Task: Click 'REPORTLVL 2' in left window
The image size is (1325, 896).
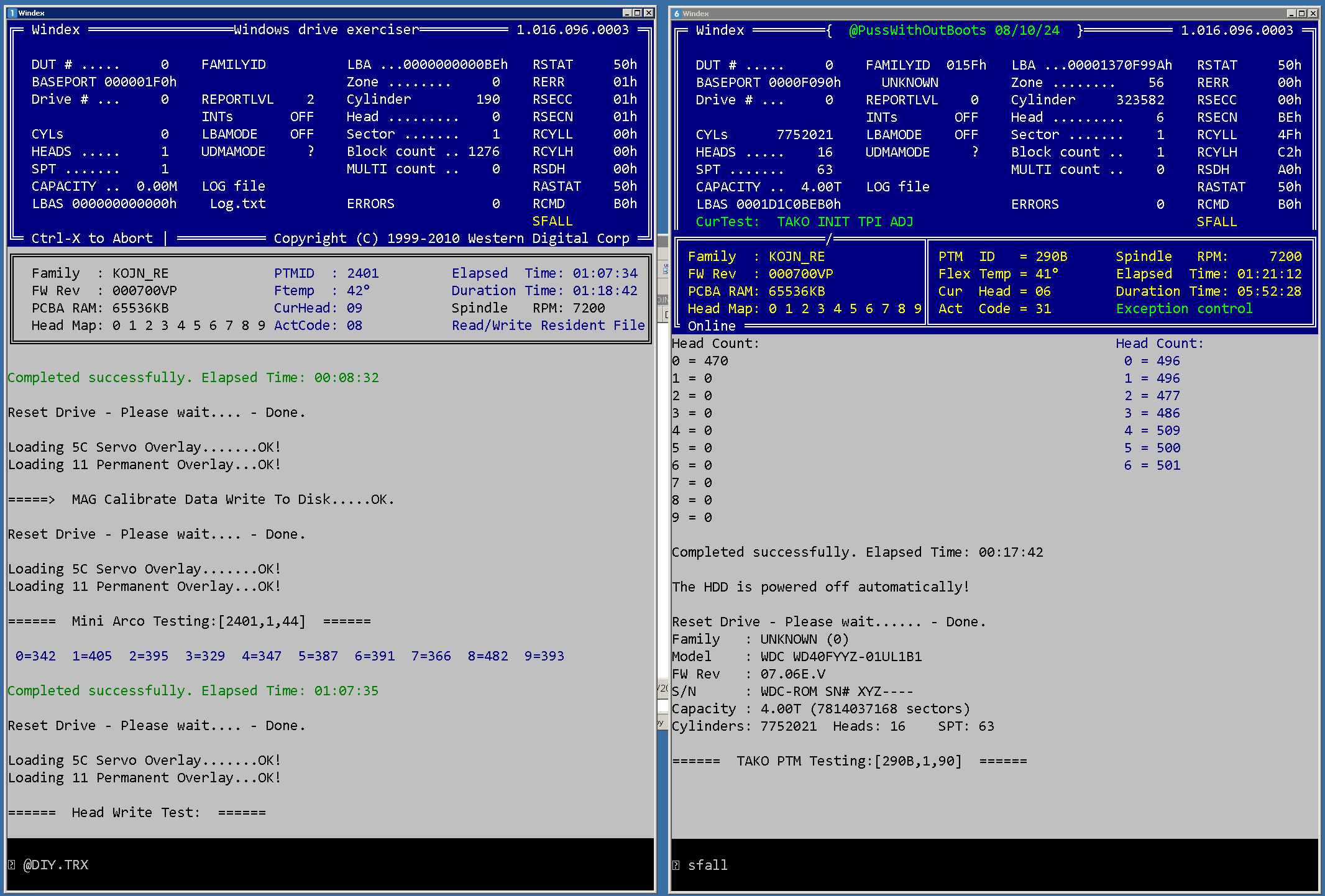Action: pyautogui.click(x=258, y=99)
